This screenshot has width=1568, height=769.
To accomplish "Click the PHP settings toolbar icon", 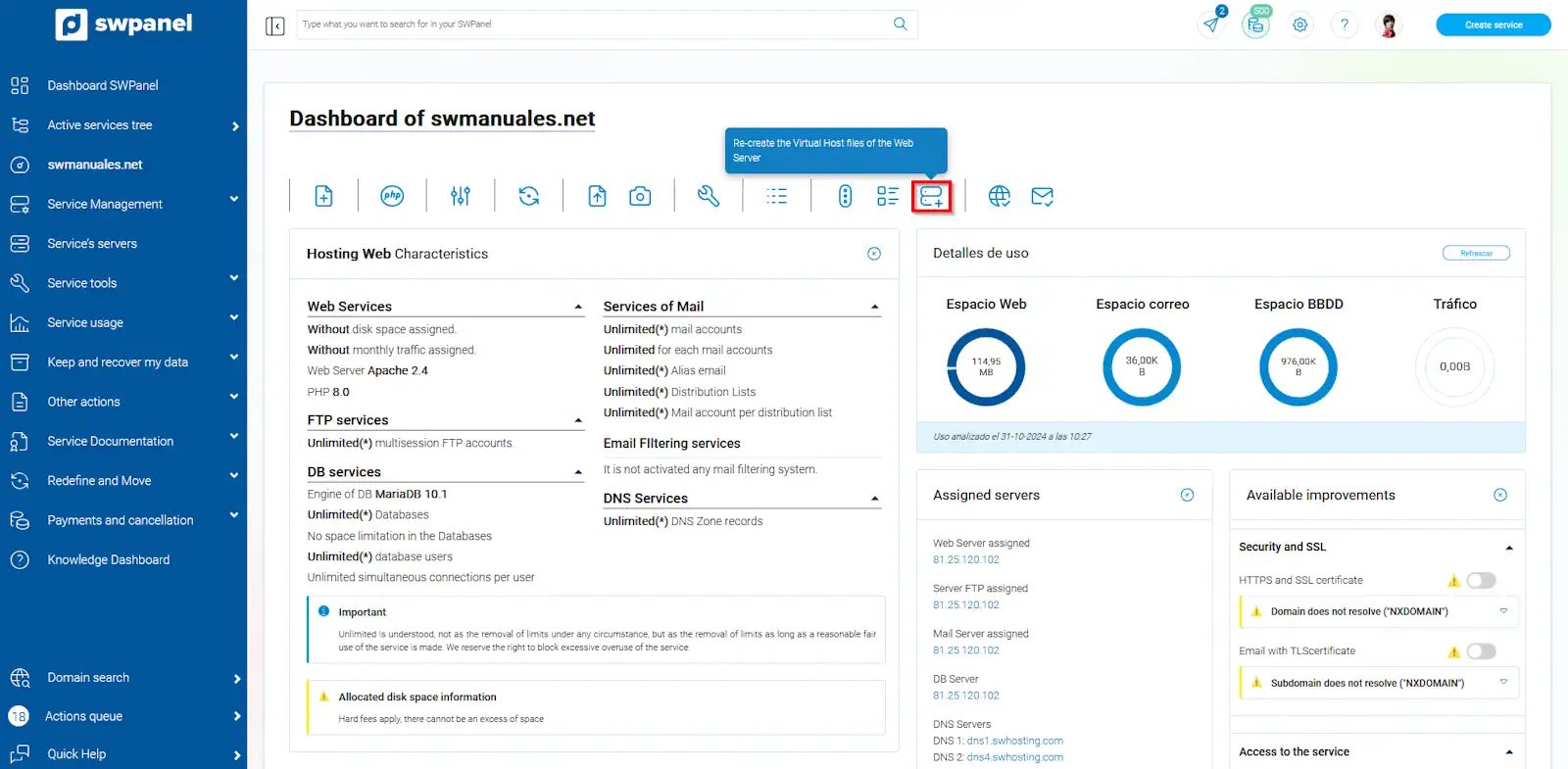I will tap(392, 196).
